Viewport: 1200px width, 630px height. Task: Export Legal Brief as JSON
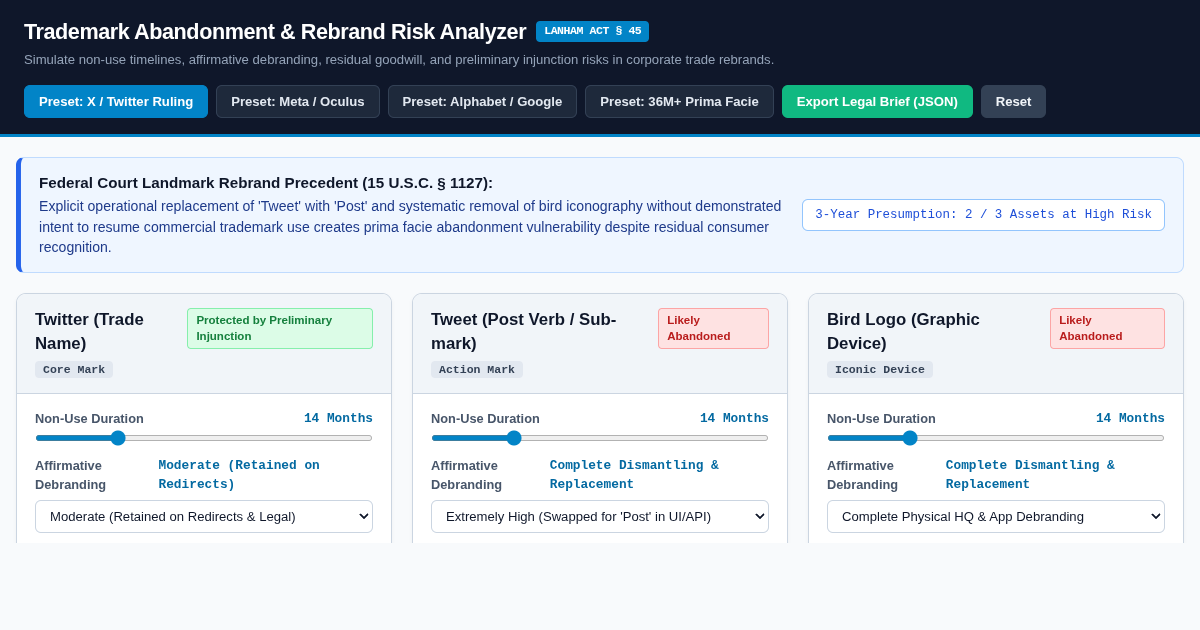pyautogui.click(x=877, y=101)
